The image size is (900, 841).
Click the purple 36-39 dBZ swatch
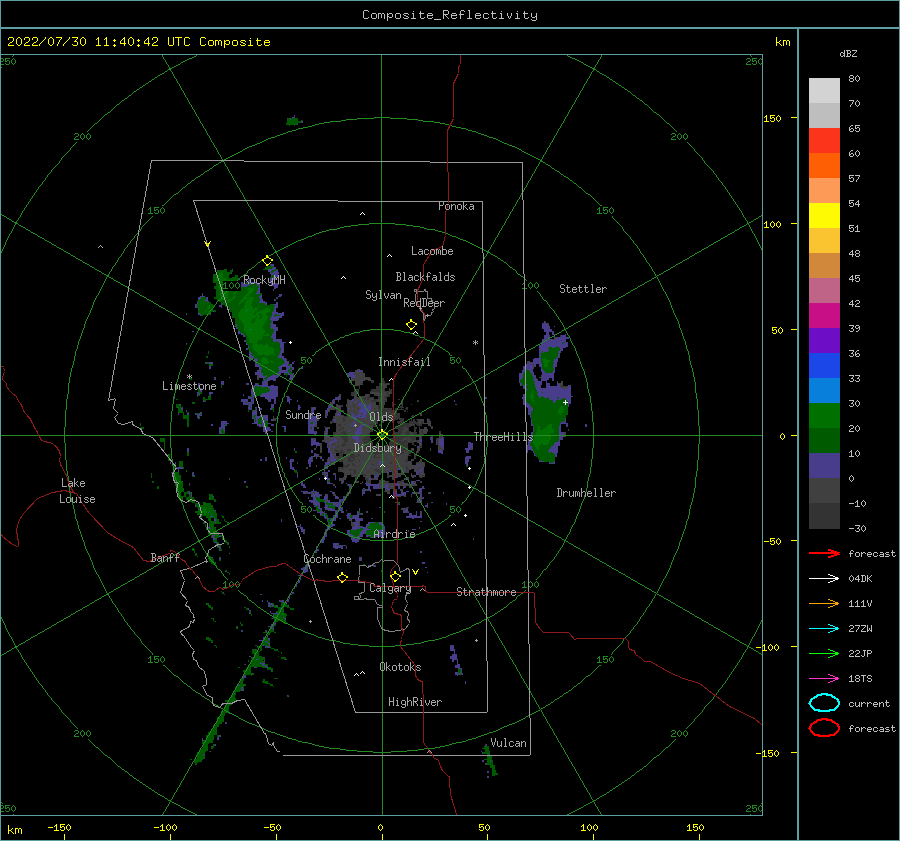pos(824,341)
